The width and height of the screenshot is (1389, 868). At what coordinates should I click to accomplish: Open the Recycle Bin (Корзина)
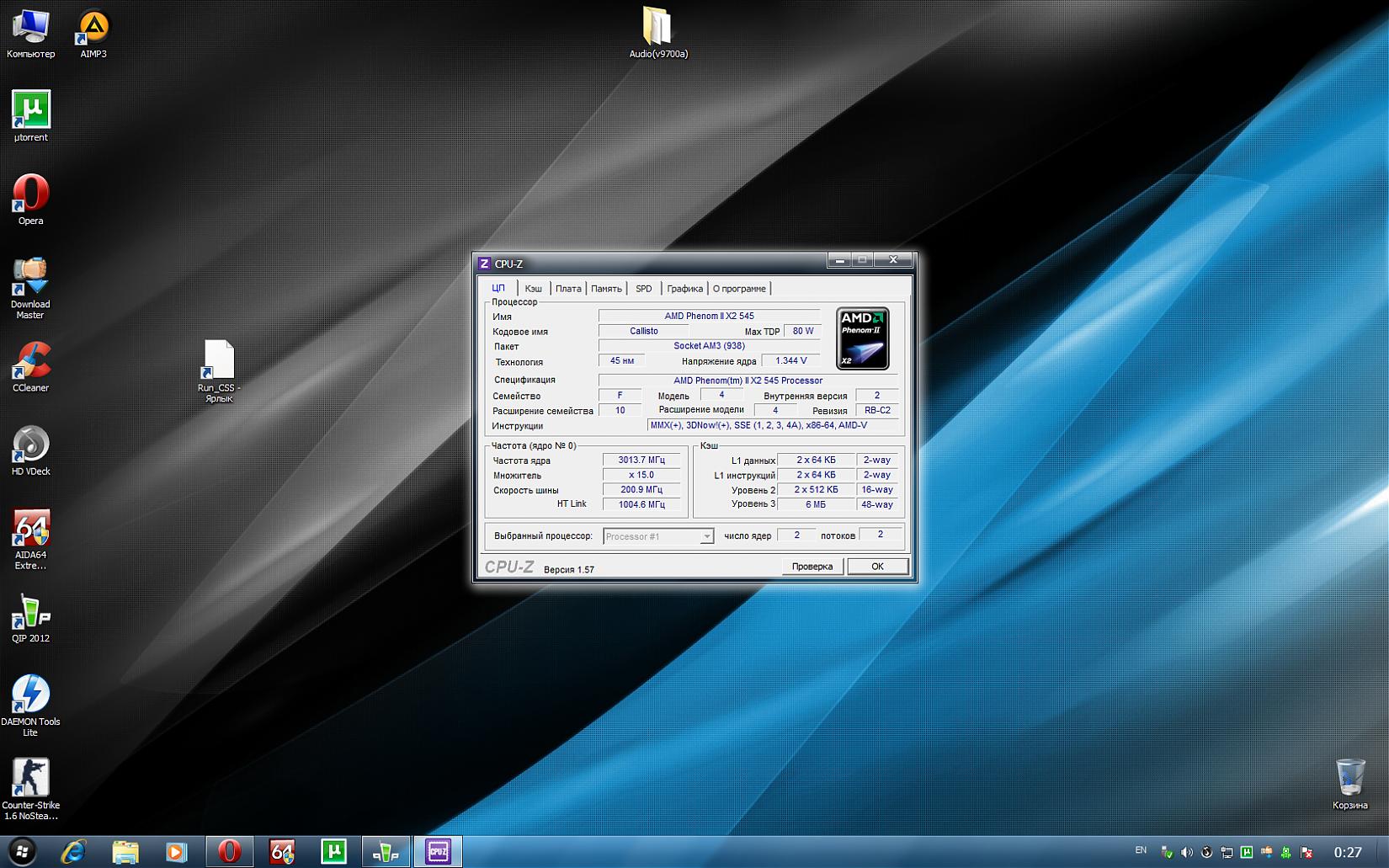(x=1349, y=777)
